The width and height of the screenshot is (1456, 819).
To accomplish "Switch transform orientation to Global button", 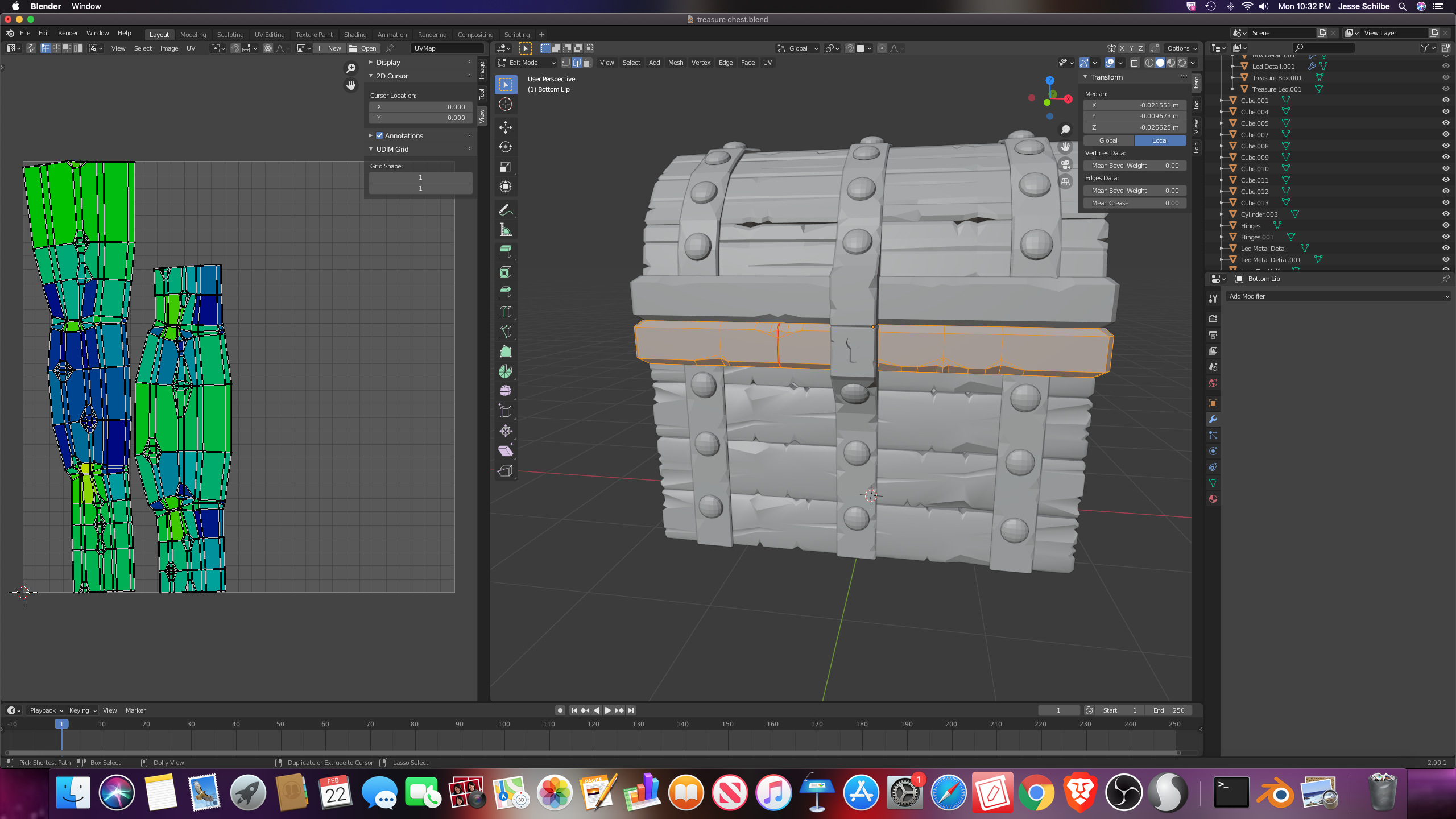I will pos(1108,140).
